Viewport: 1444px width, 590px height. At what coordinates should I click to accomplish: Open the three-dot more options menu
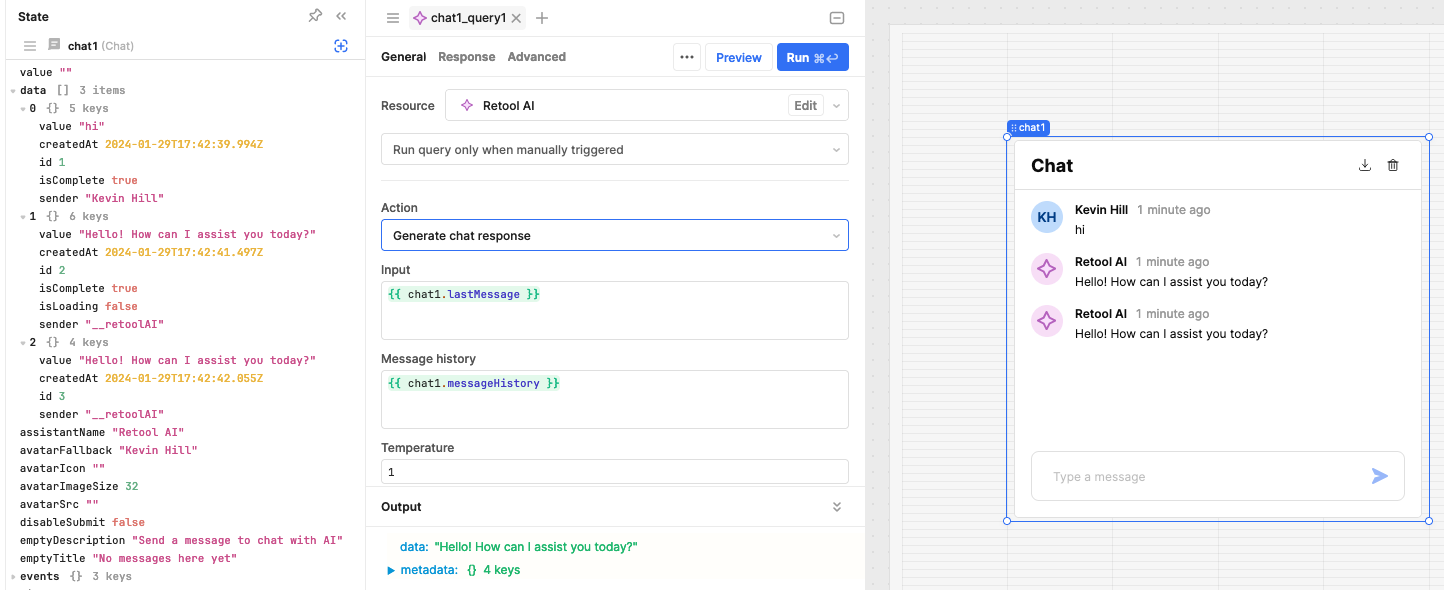click(687, 57)
